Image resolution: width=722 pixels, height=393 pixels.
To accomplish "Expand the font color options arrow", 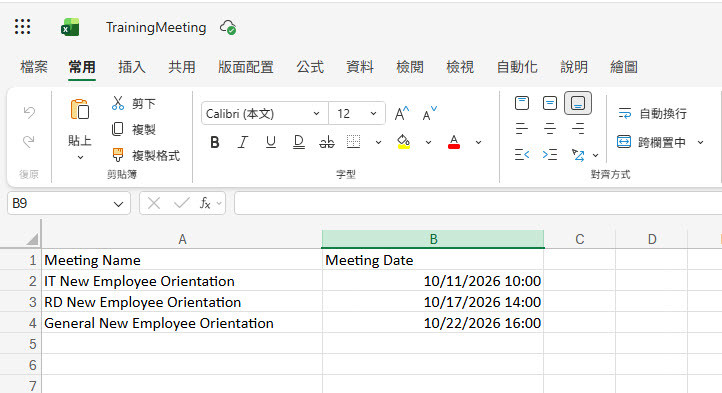I will 478,142.
